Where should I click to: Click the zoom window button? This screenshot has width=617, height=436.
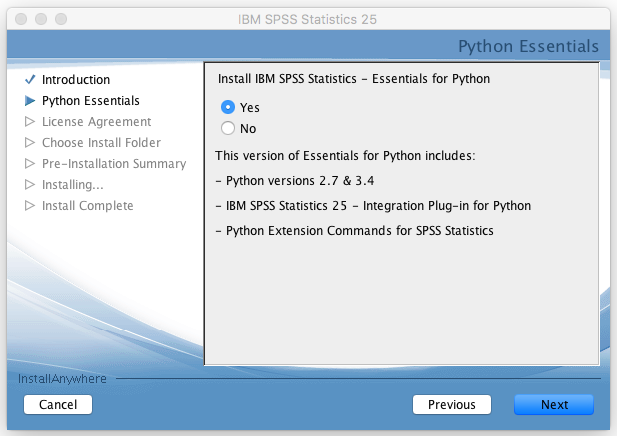click(x=61, y=19)
